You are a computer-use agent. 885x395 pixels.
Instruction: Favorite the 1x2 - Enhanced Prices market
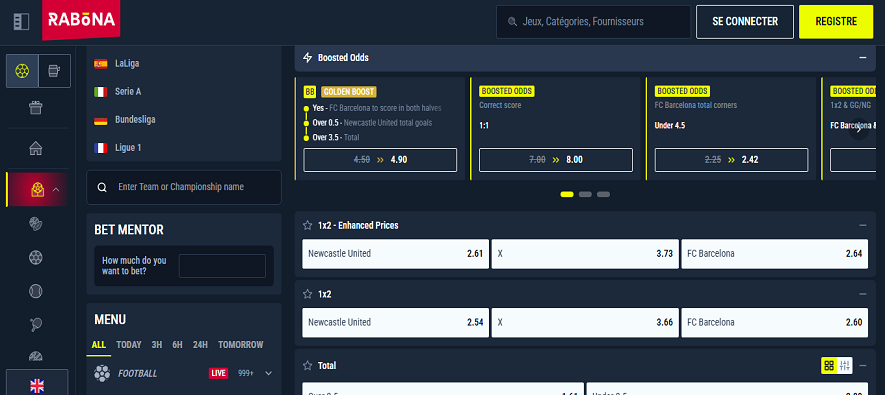point(308,225)
